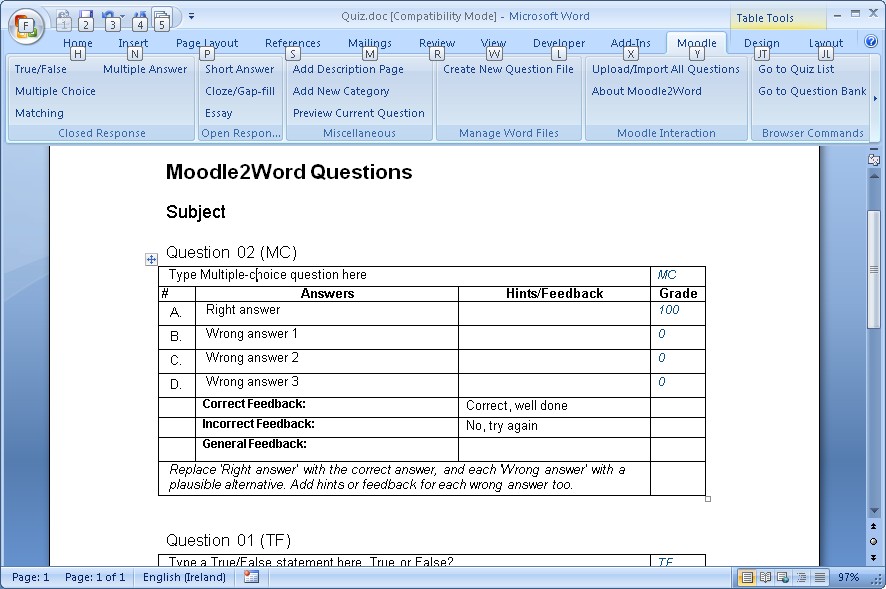The height and width of the screenshot is (589, 886).
Task: Click 'Page: 1 of 1' in status bar
Action: 95,577
